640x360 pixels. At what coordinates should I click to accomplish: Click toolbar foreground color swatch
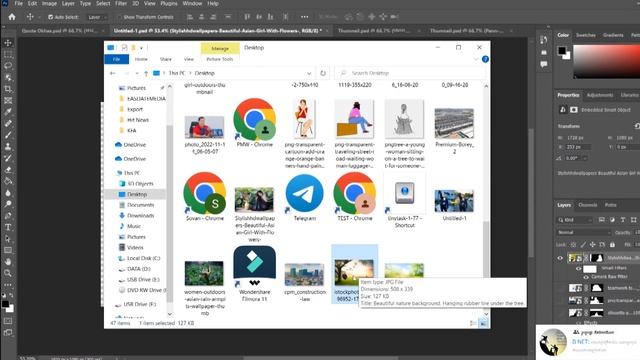coord(5,304)
